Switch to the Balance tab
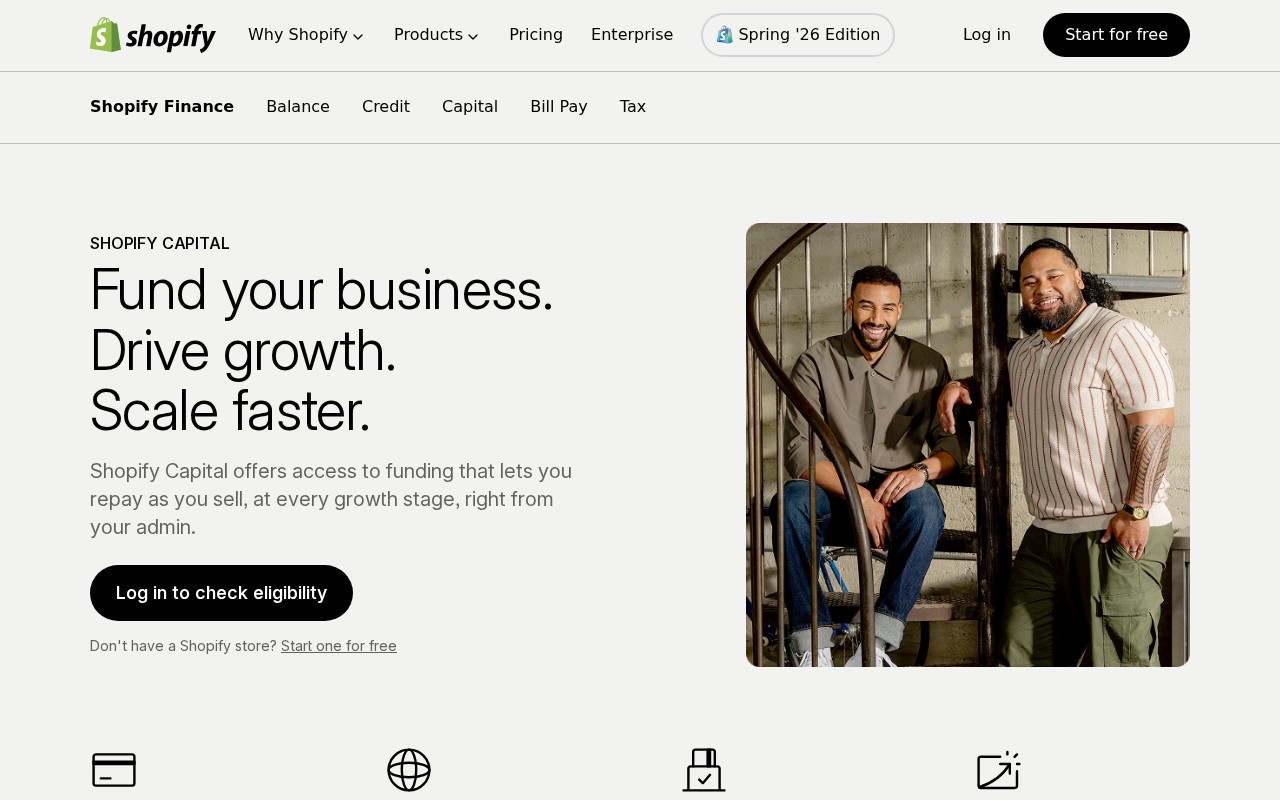The height and width of the screenshot is (800, 1280). [298, 107]
